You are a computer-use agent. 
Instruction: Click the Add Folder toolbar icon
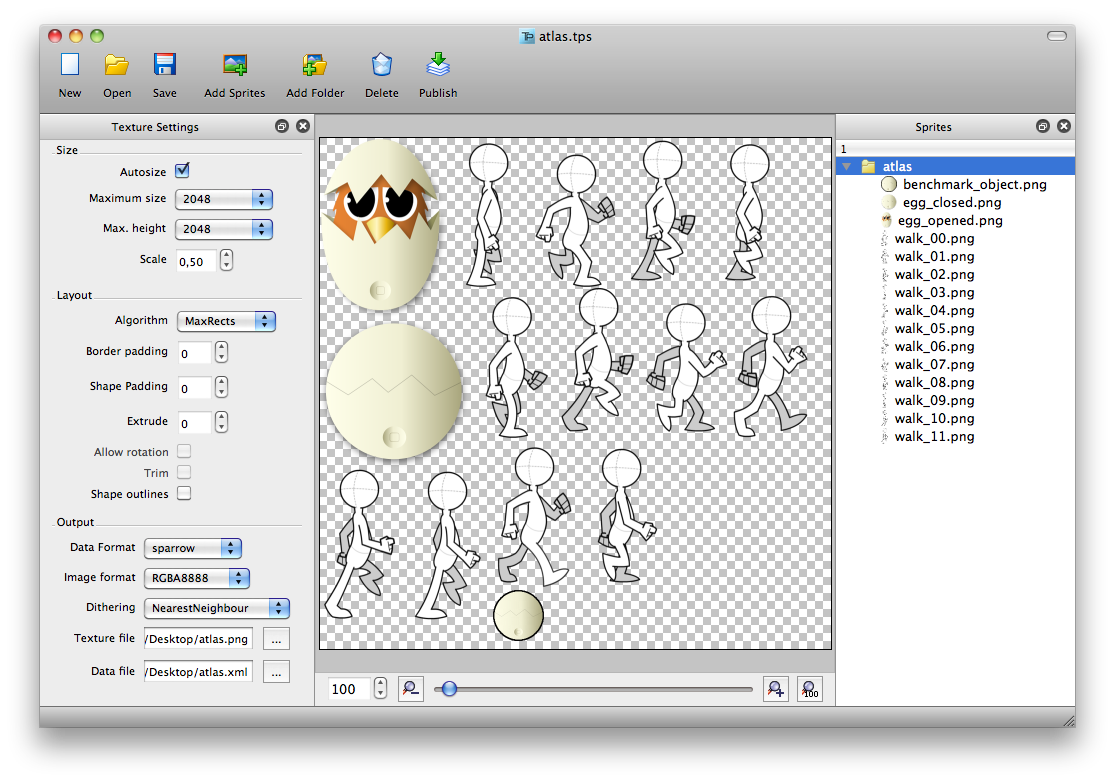(x=315, y=66)
